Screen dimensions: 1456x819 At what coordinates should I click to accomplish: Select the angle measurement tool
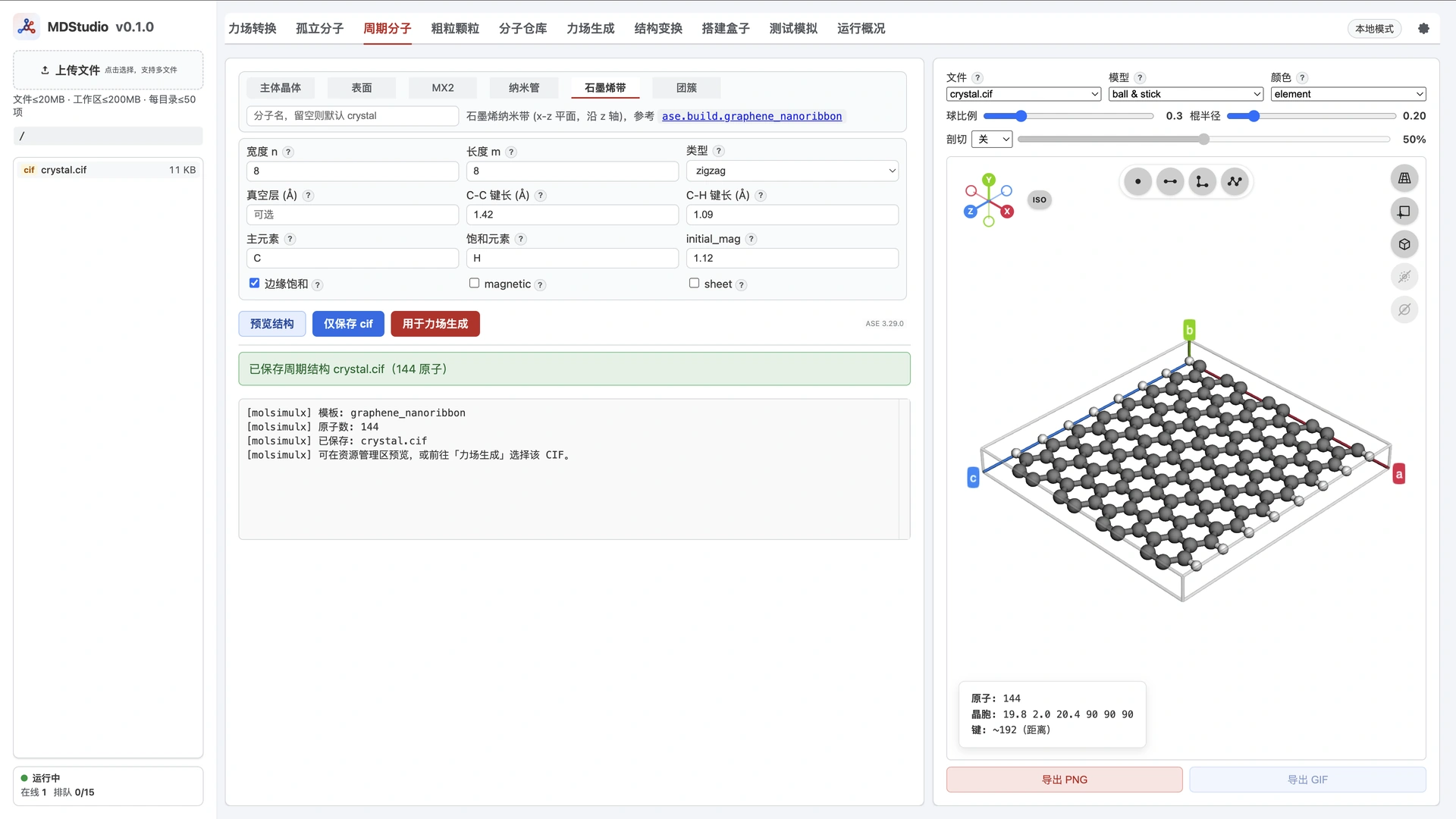(1203, 181)
